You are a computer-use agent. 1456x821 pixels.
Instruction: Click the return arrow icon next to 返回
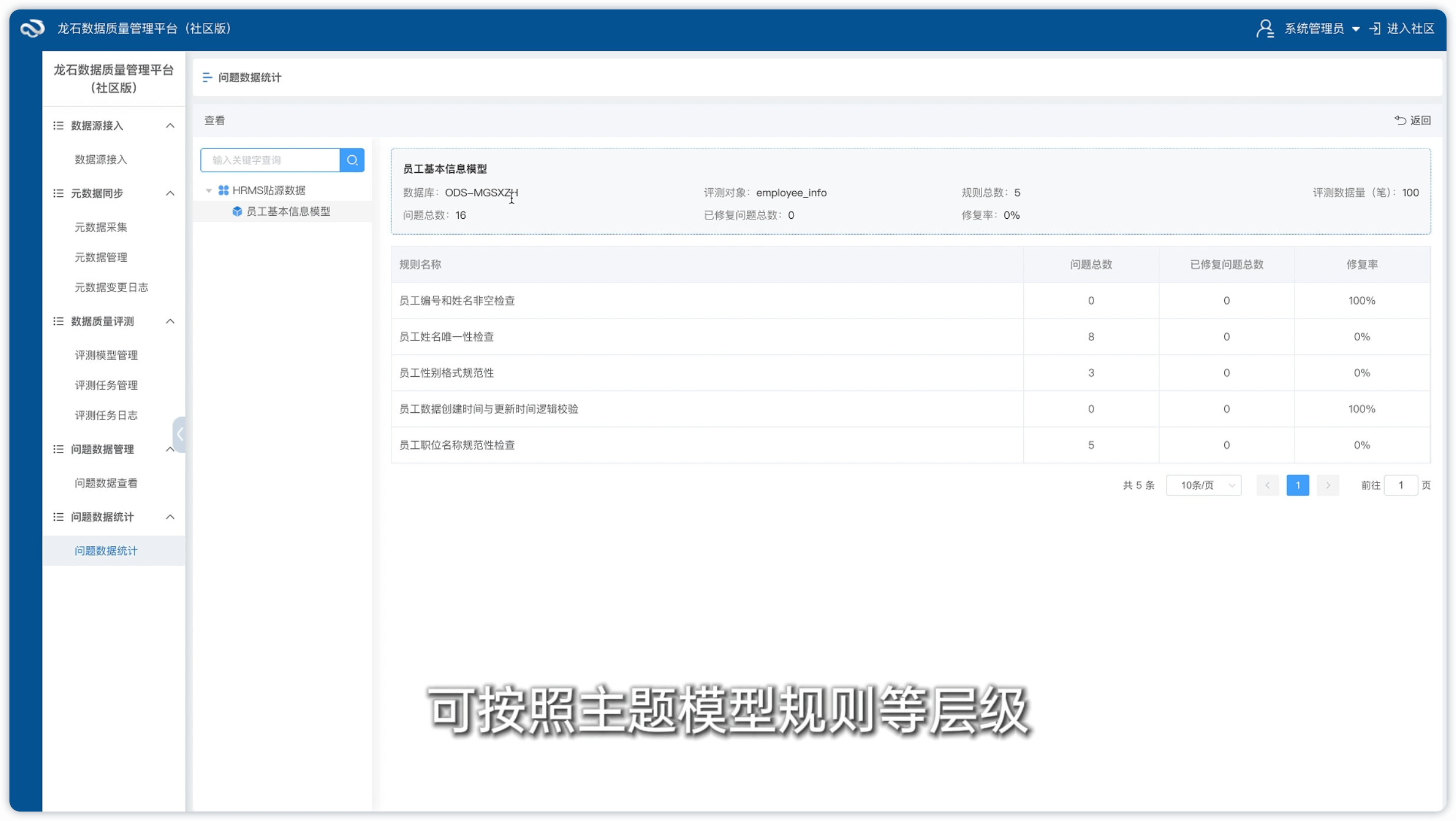click(x=1400, y=120)
